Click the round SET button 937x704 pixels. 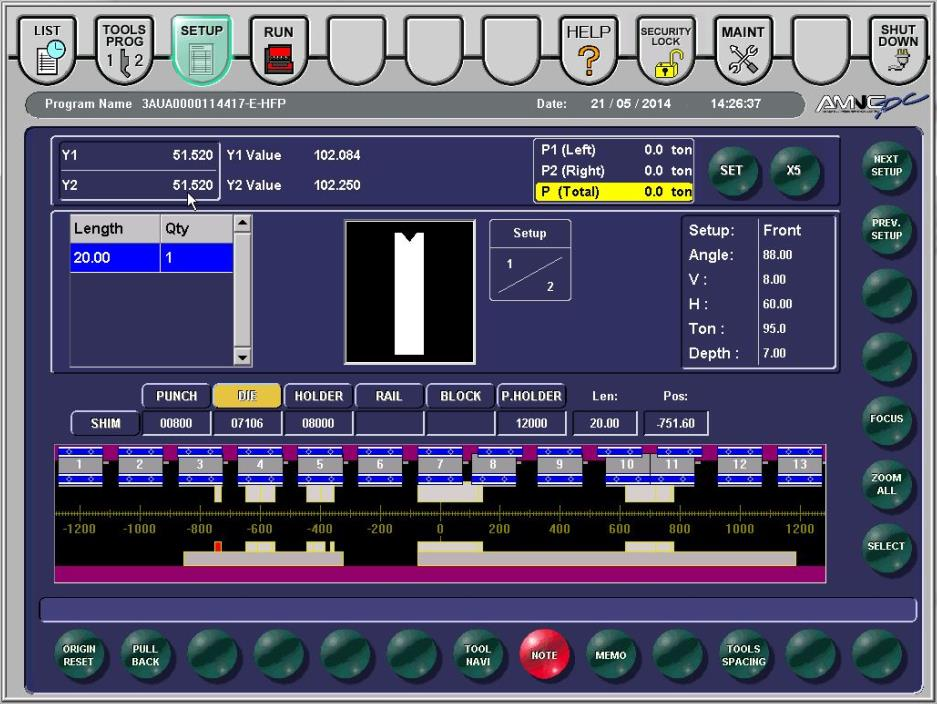pyautogui.click(x=731, y=171)
